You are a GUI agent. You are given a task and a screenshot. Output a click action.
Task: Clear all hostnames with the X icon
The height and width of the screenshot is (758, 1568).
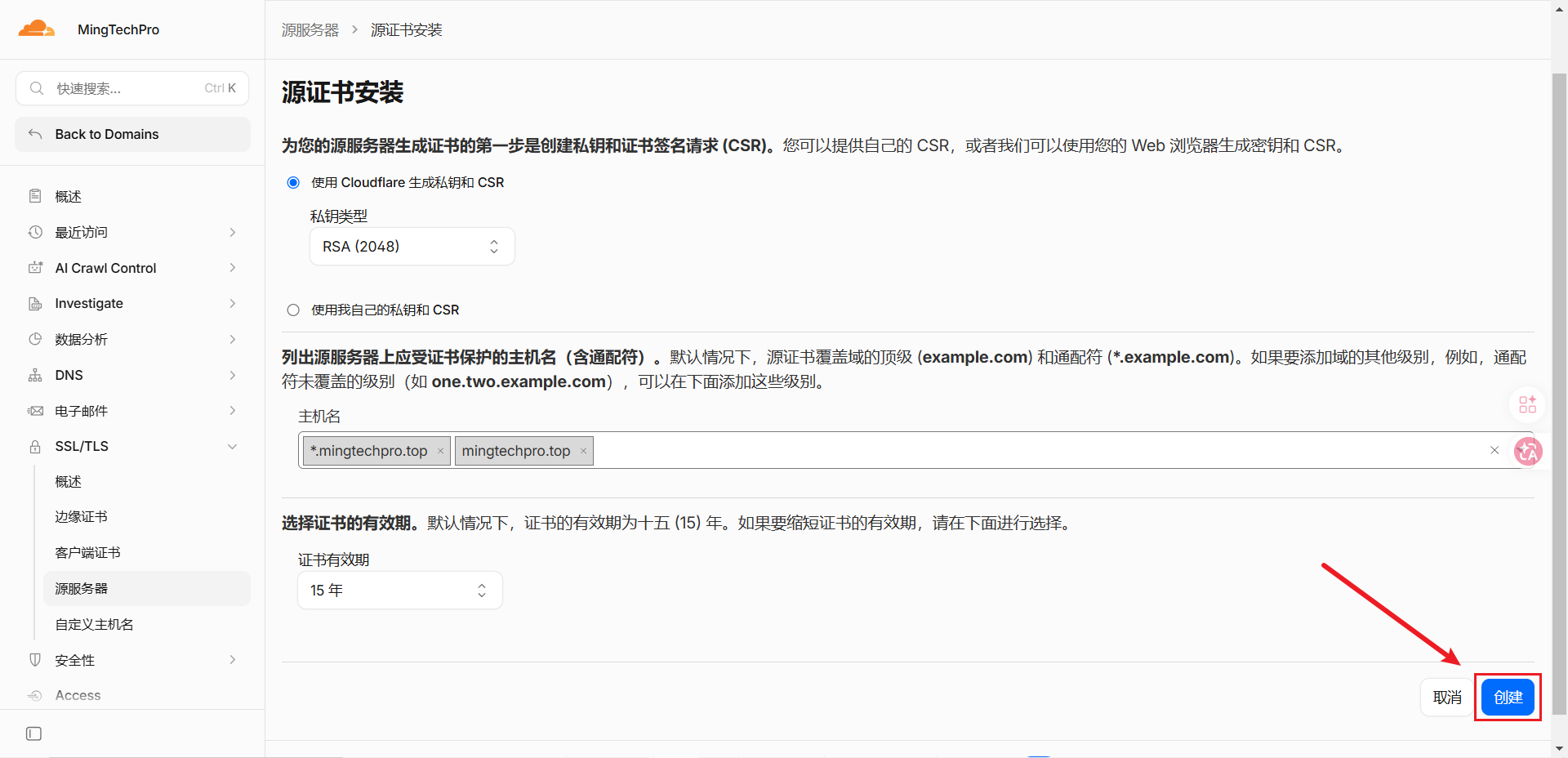[x=1494, y=450]
